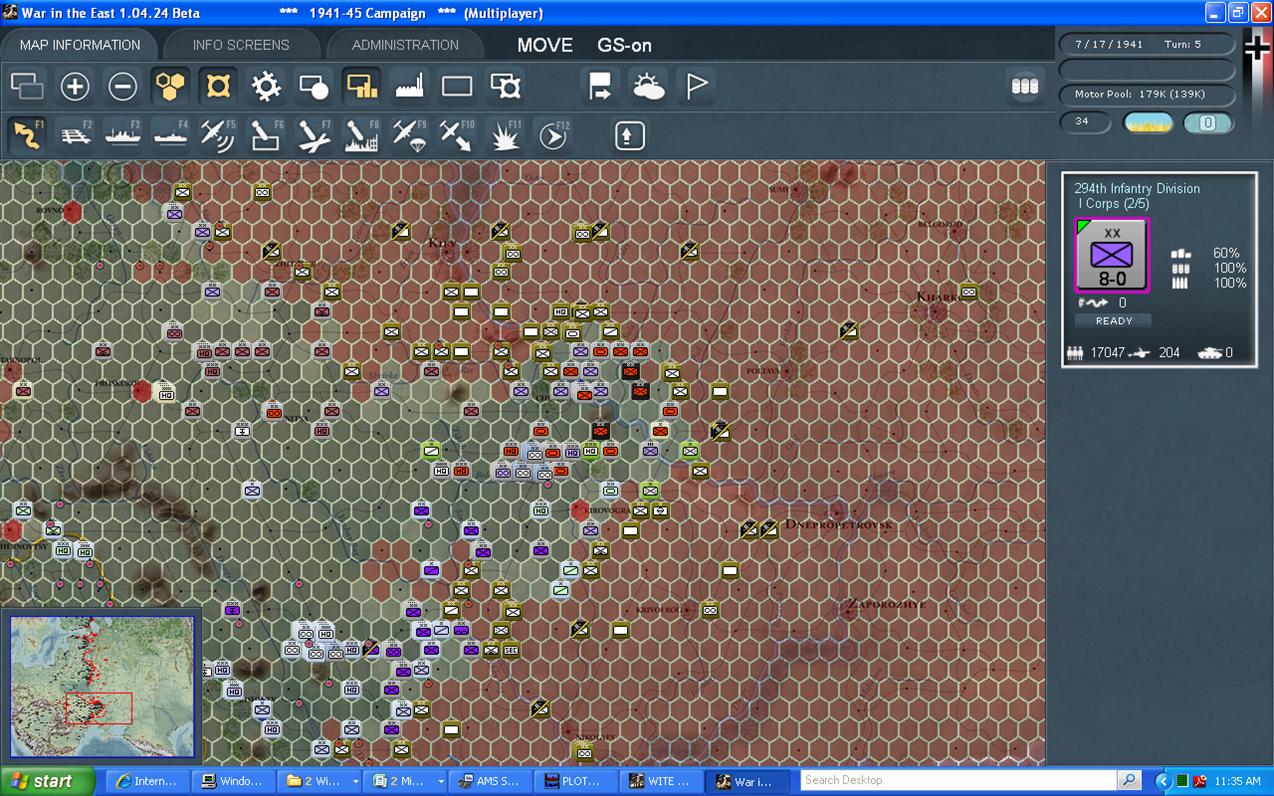The height and width of the screenshot is (796, 1274).
Task: Click the overlapping windows map icon
Action: click(27, 87)
